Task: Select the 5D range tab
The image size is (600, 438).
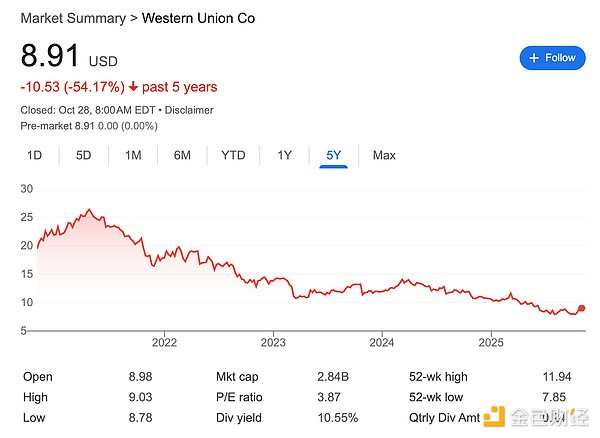Action: pos(84,155)
